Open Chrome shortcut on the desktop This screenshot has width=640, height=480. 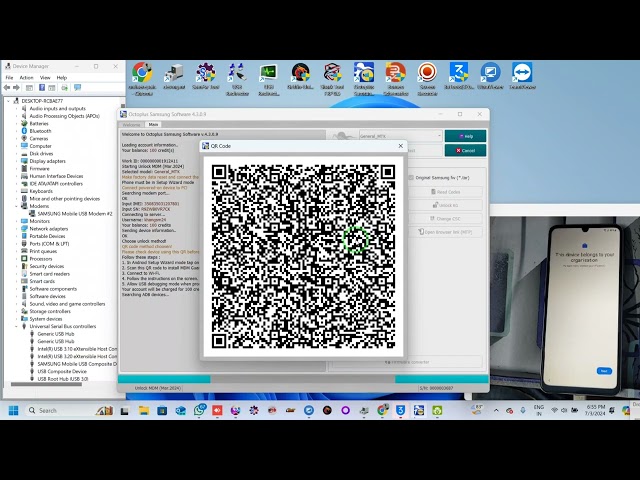142,79
